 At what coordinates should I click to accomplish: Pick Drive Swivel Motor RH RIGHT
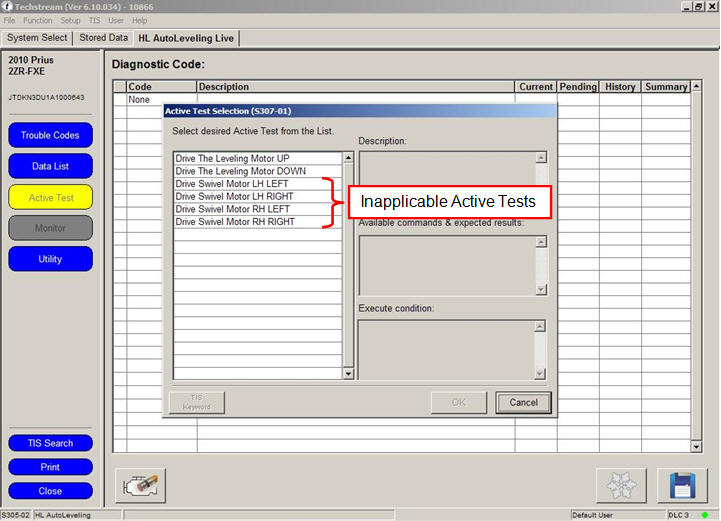pyautogui.click(x=235, y=222)
